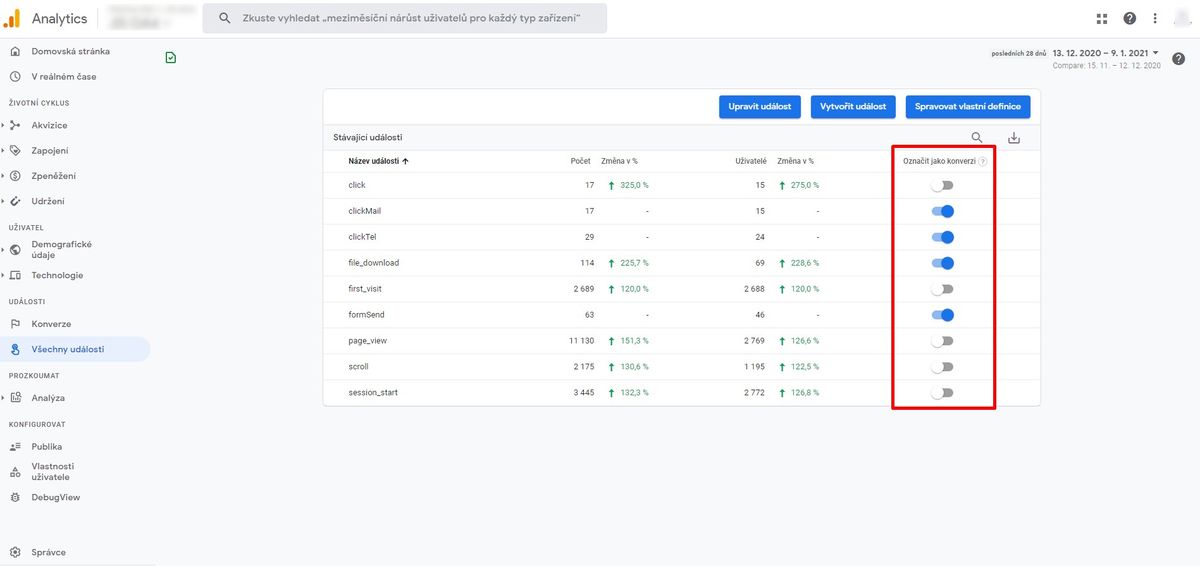Image resolution: width=1200 pixels, height=566 pixels.
Task: Open Publika configuration
Action: [x=46, y=447]
